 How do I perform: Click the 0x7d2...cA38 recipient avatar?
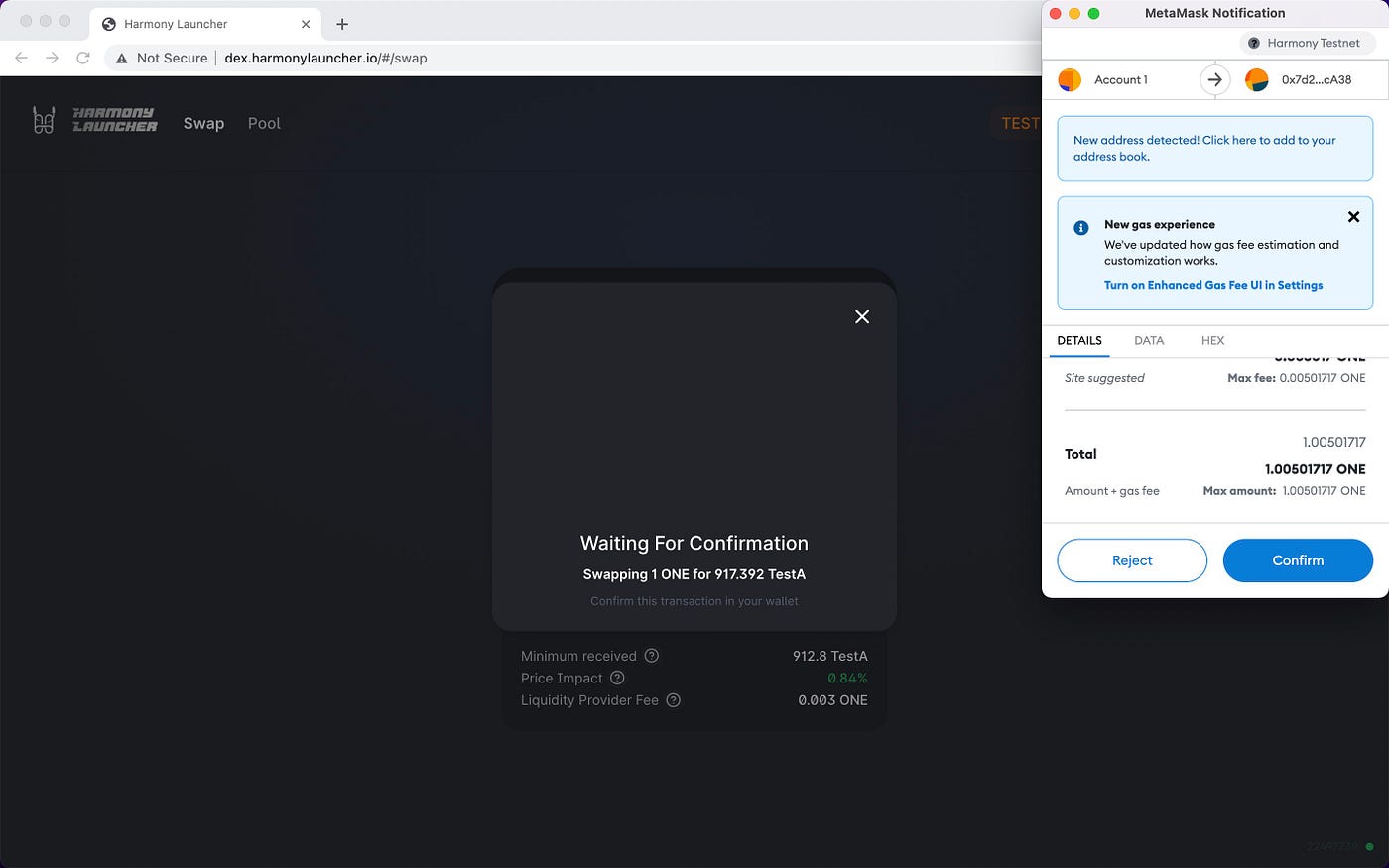click(x=1257, y=80)
